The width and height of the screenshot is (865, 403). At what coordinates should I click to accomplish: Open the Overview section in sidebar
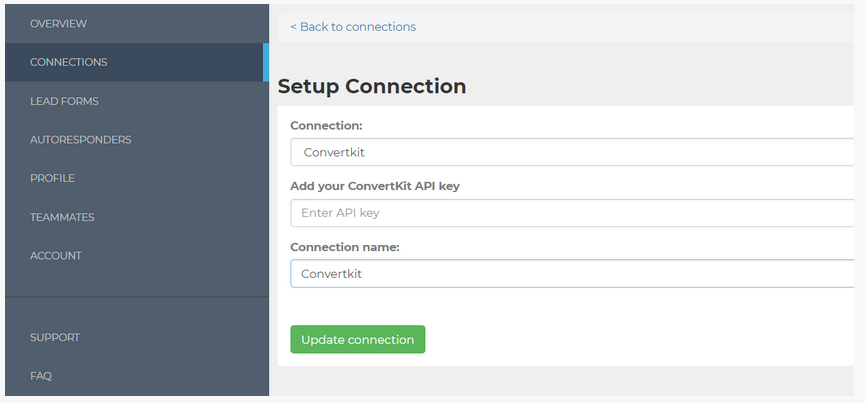click(x=58, y=23)
